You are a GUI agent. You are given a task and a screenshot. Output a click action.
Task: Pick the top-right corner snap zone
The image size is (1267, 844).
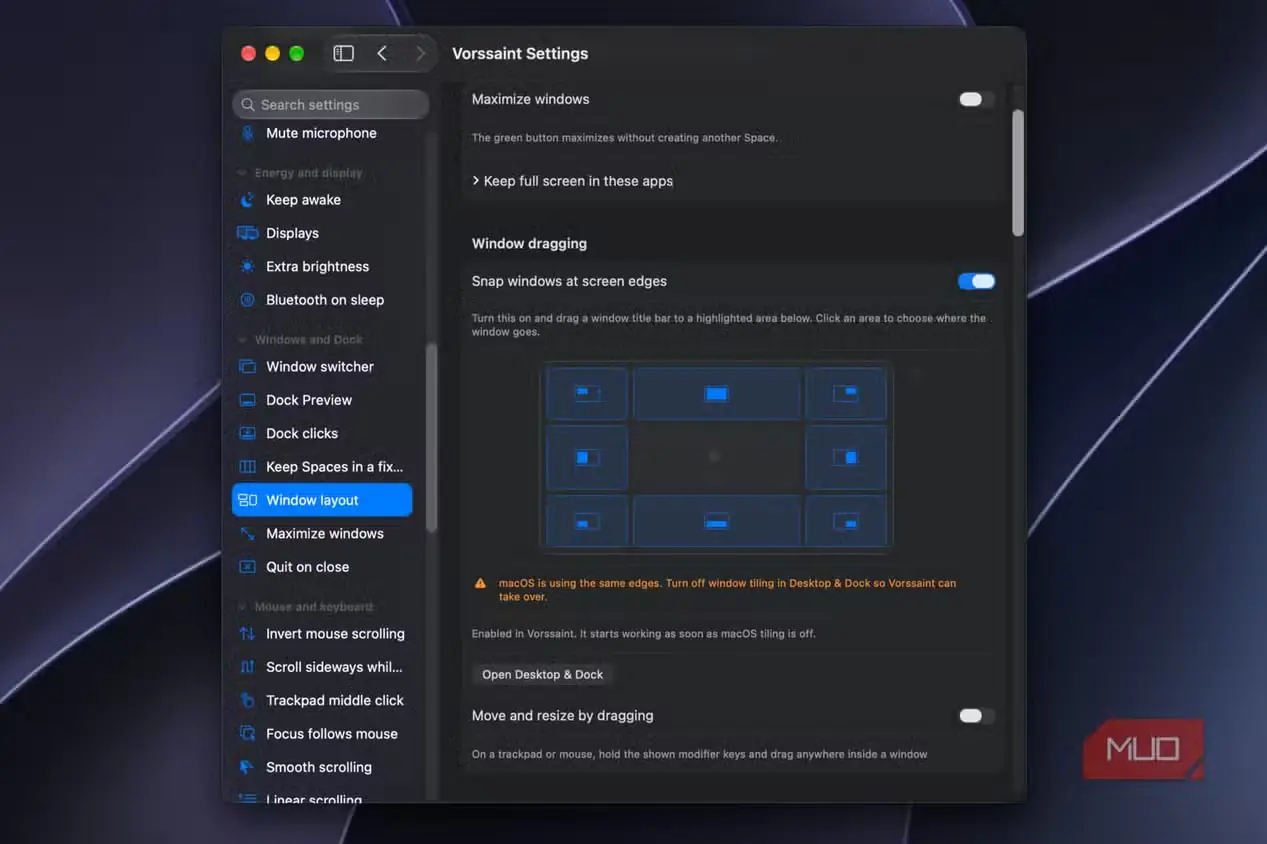846,393
